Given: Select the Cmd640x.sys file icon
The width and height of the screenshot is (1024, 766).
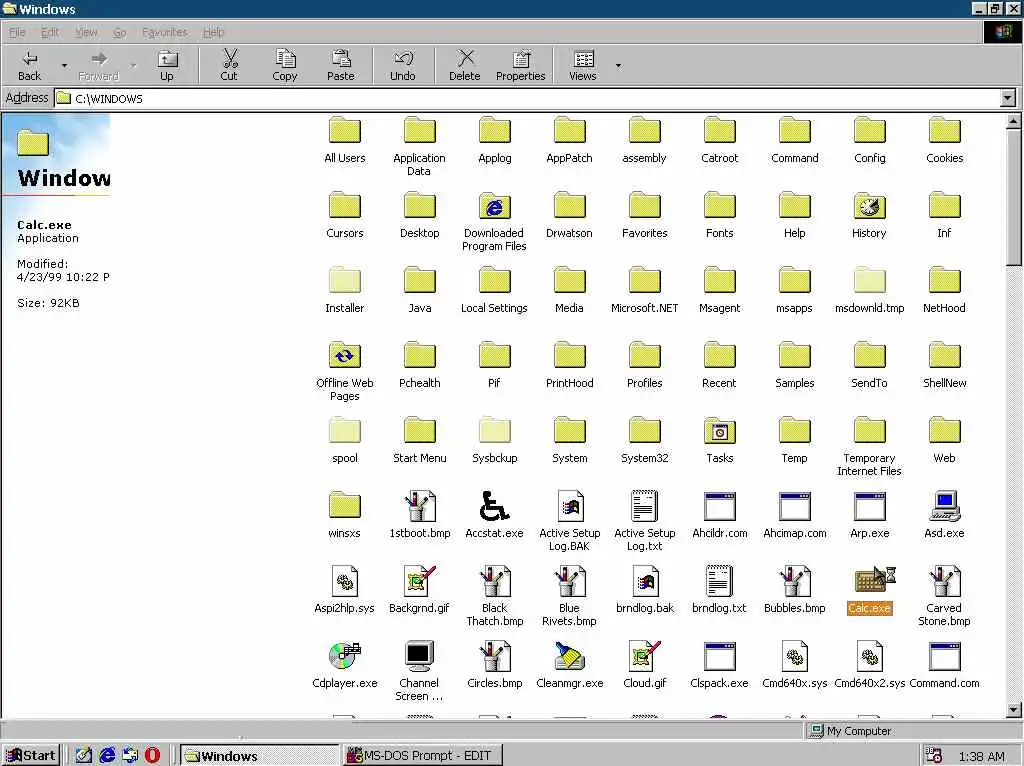Looking at the screenshot, I should coord(794,656).
